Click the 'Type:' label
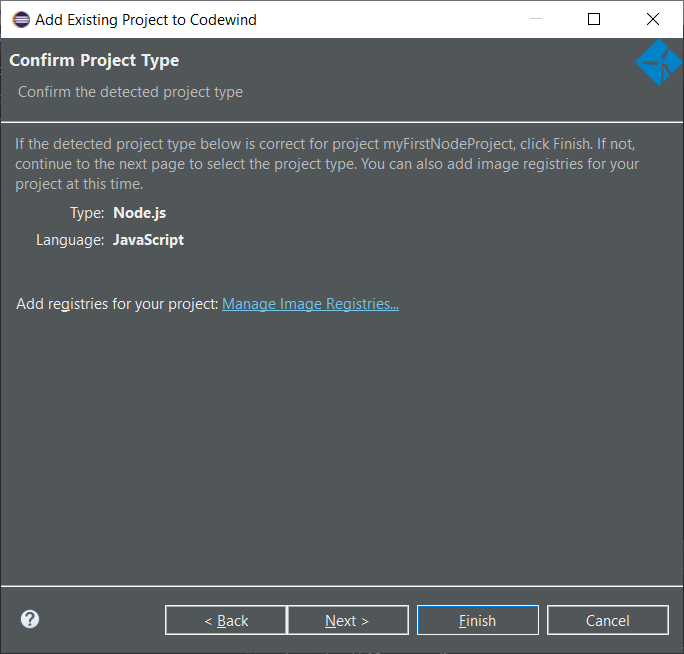This screenshot has width=684, height=654. (87, 213)
